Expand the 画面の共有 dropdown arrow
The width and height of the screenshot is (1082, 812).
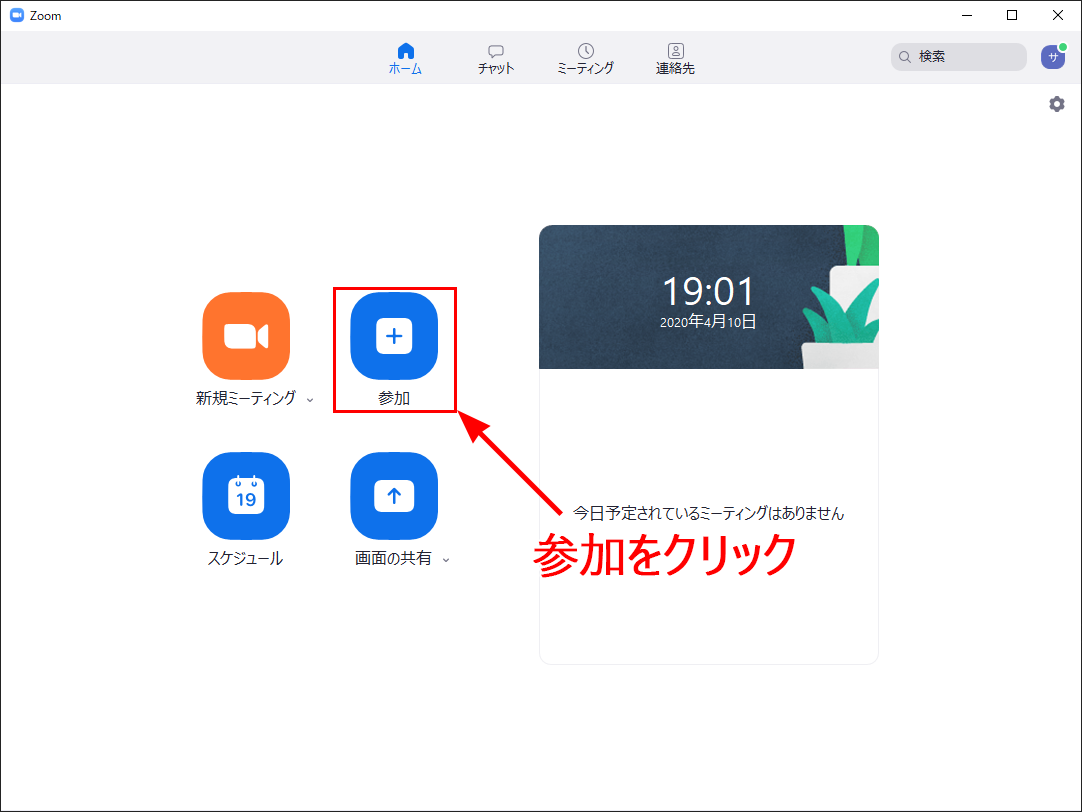[x=446, y=560]
